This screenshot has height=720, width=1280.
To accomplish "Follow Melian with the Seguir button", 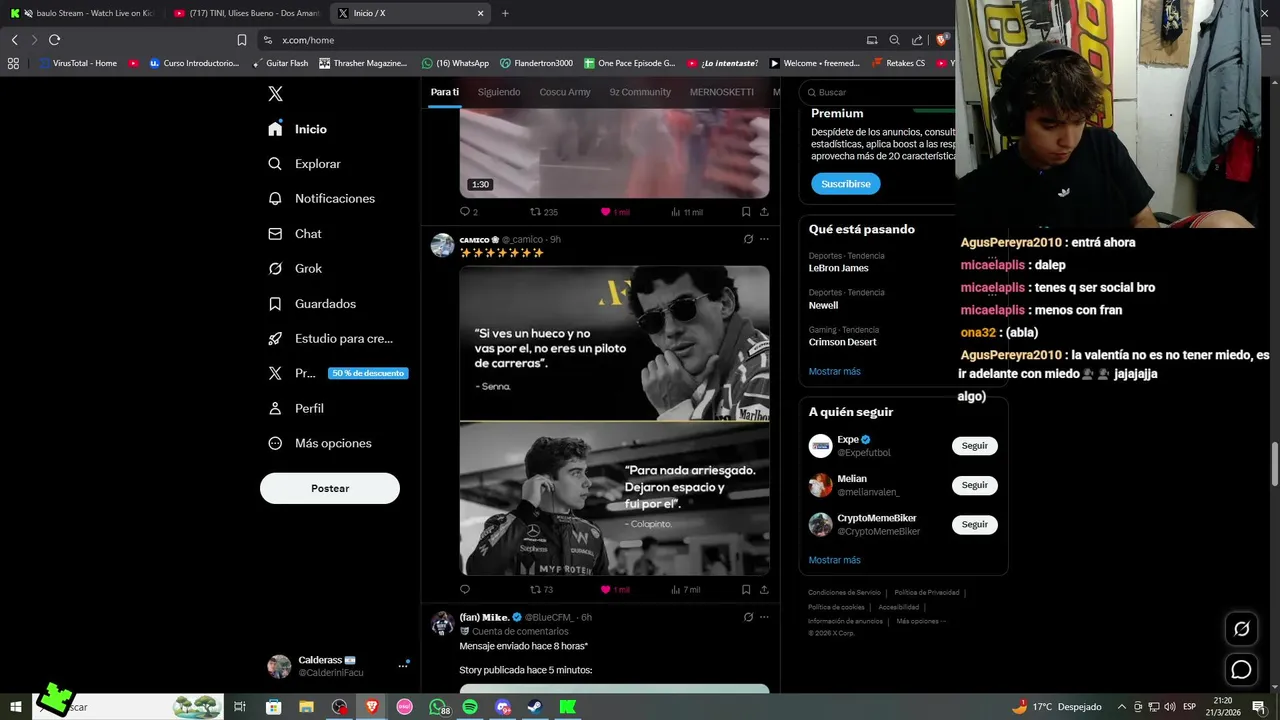I will 975,485.
